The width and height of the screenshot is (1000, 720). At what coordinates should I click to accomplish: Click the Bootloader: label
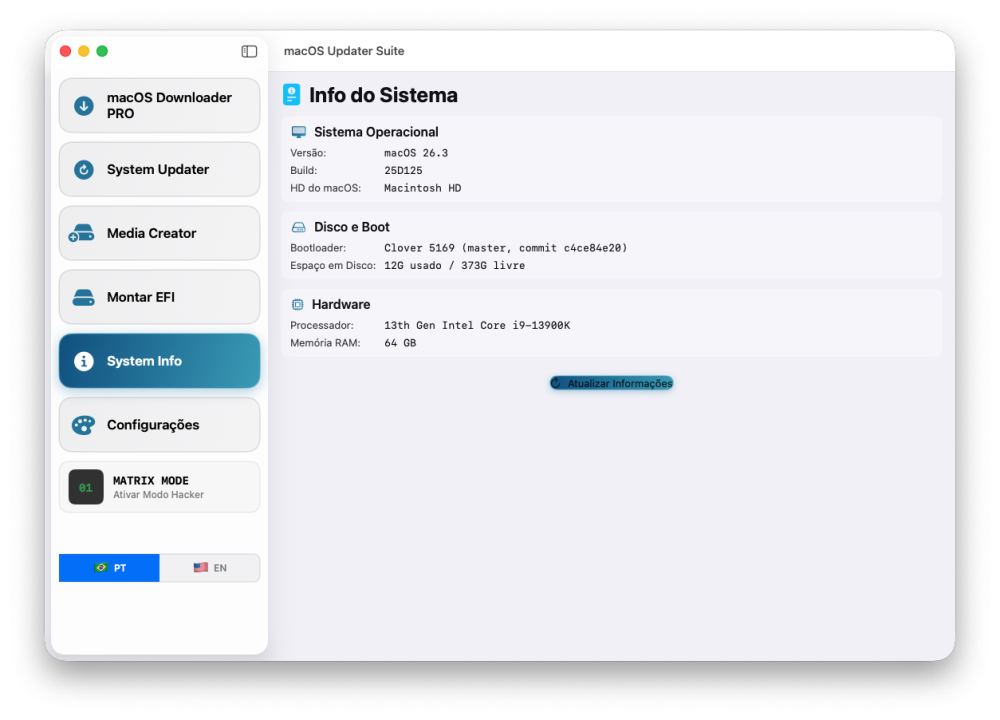318,248
